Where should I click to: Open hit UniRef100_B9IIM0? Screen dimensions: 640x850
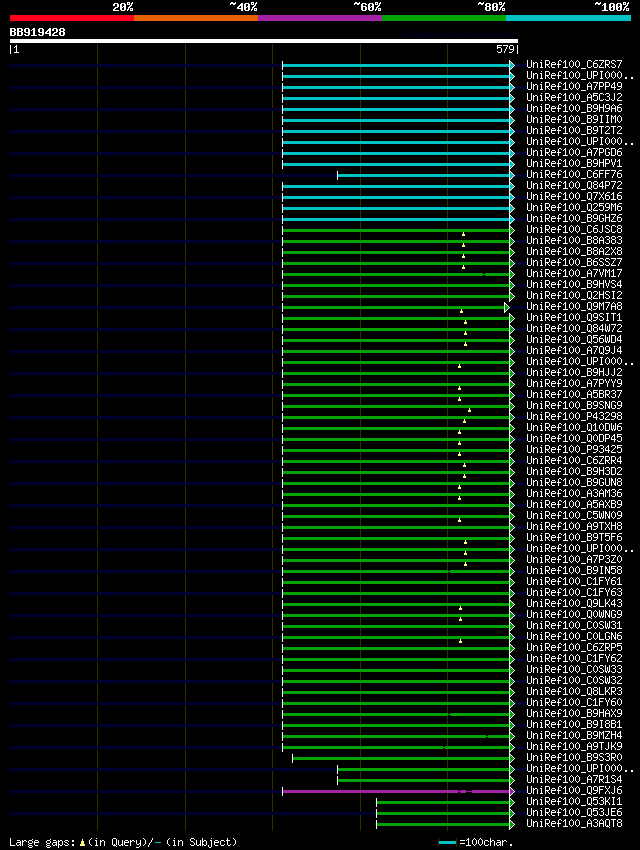[574, 119]
